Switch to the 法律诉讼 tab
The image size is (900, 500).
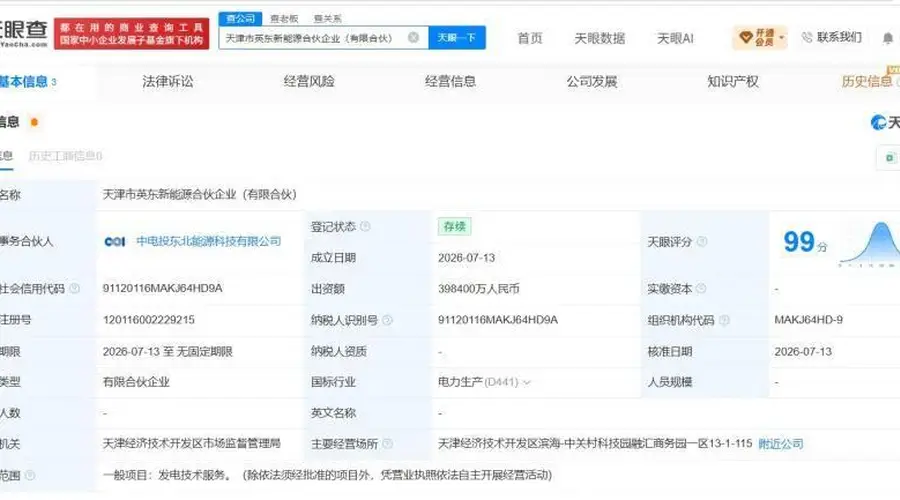168,82
